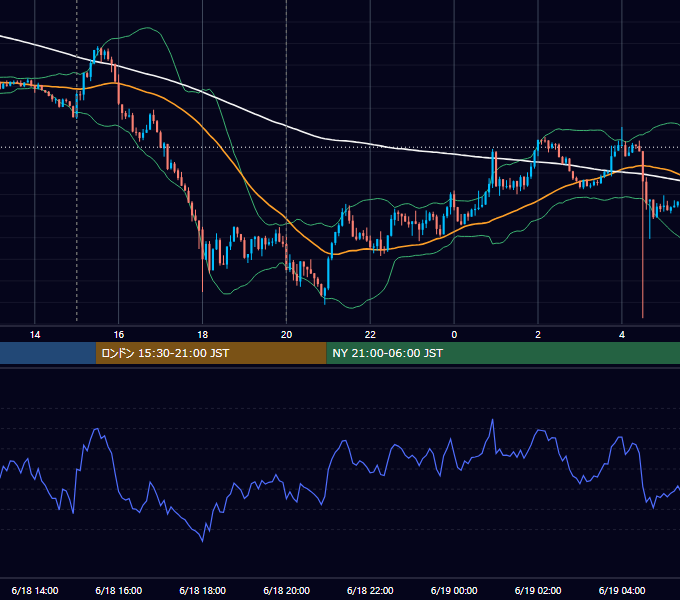This screenshot has width=680, height=600.
Task: Click hour label 14 on price chart axis
Action: [35, 335]
